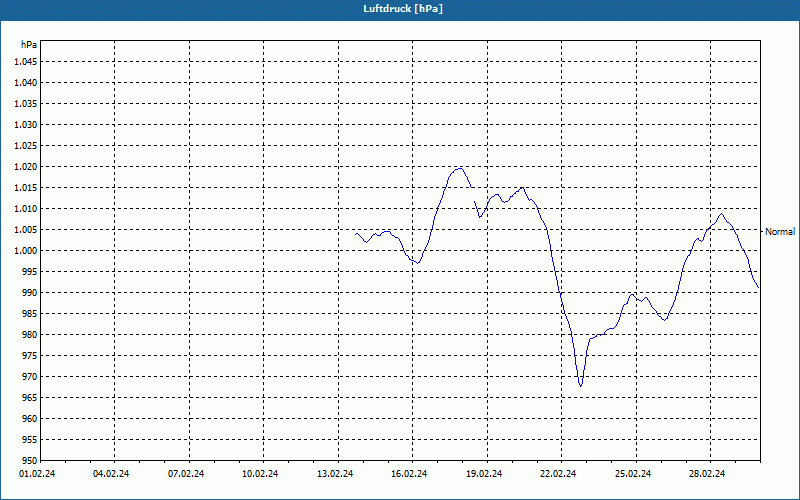
Task: Click the 975 y-axis value
Action: click(x=30, y=356)
